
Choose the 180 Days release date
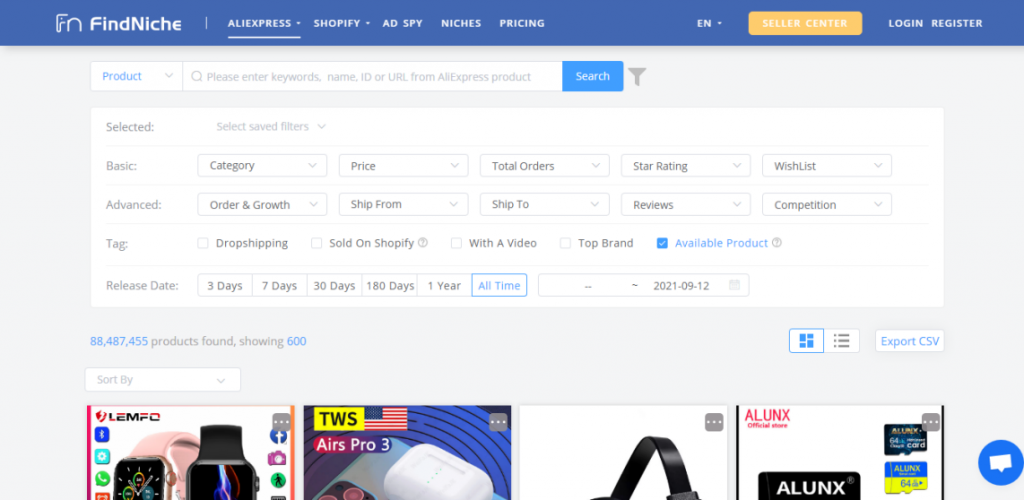point(390,285)
